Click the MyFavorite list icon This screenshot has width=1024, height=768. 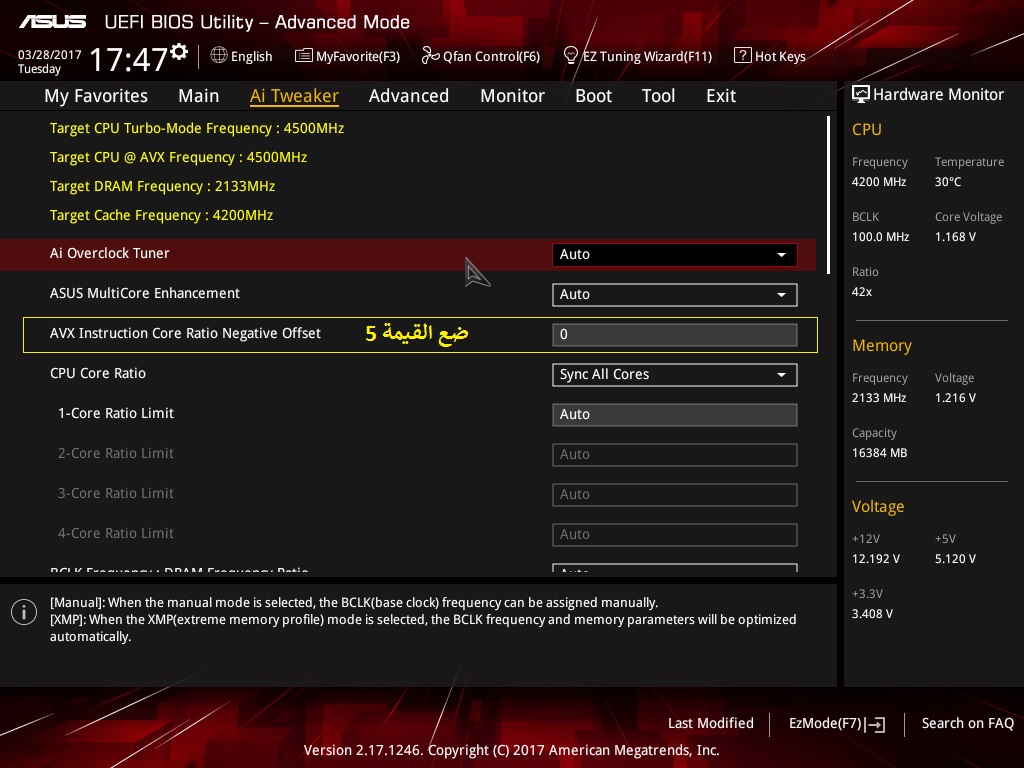[x=303, y=56]
